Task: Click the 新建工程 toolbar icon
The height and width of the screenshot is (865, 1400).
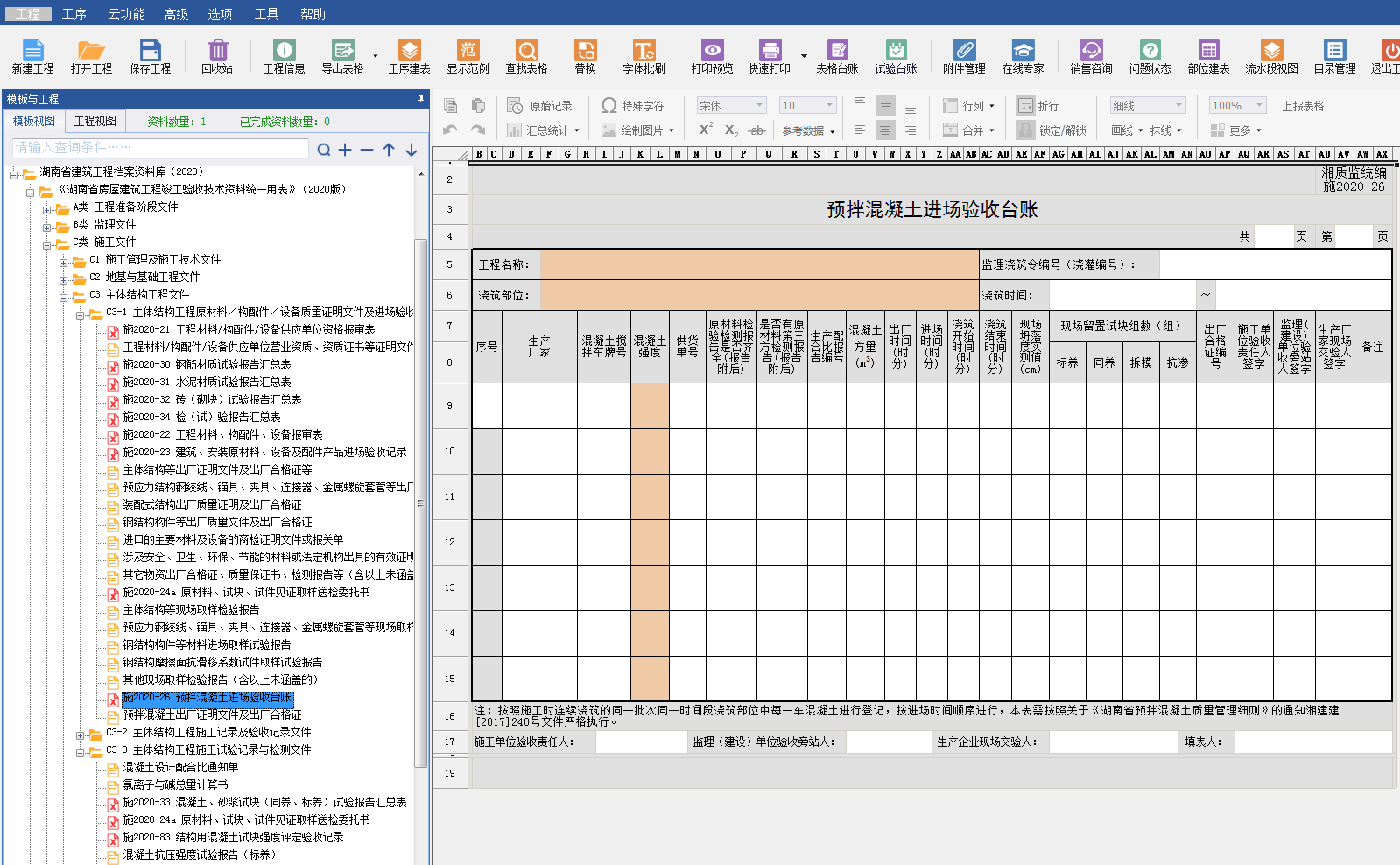Action: (x=32, y=56)
